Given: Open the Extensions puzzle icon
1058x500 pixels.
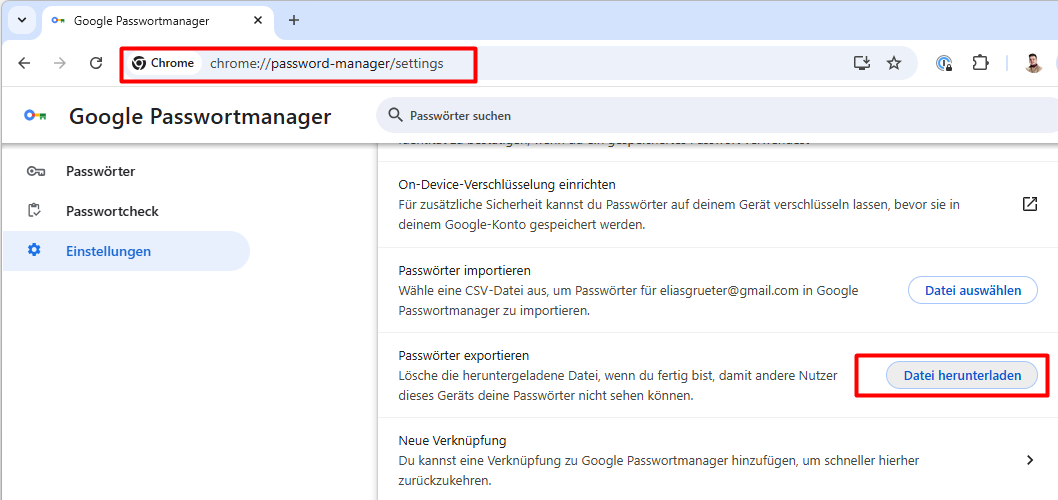Looking at the screenshot, I should (x=980, y=63).
